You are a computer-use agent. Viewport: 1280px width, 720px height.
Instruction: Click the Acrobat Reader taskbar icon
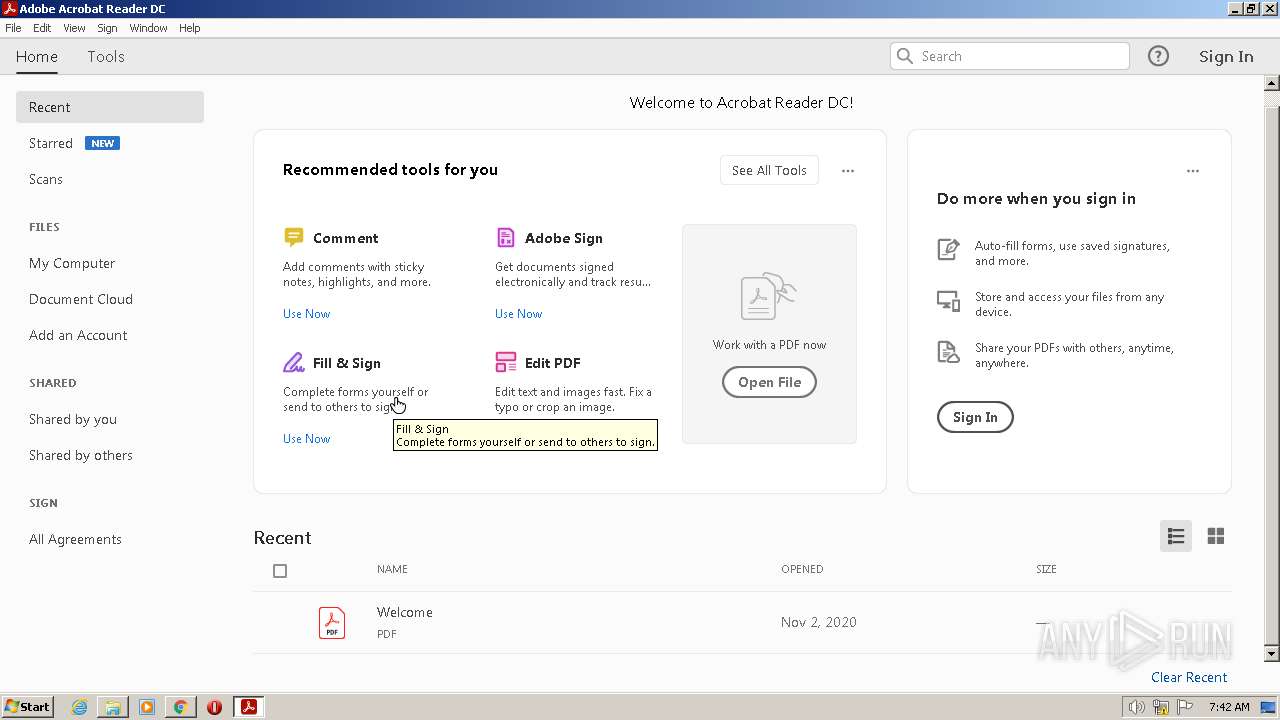[248, 707]
